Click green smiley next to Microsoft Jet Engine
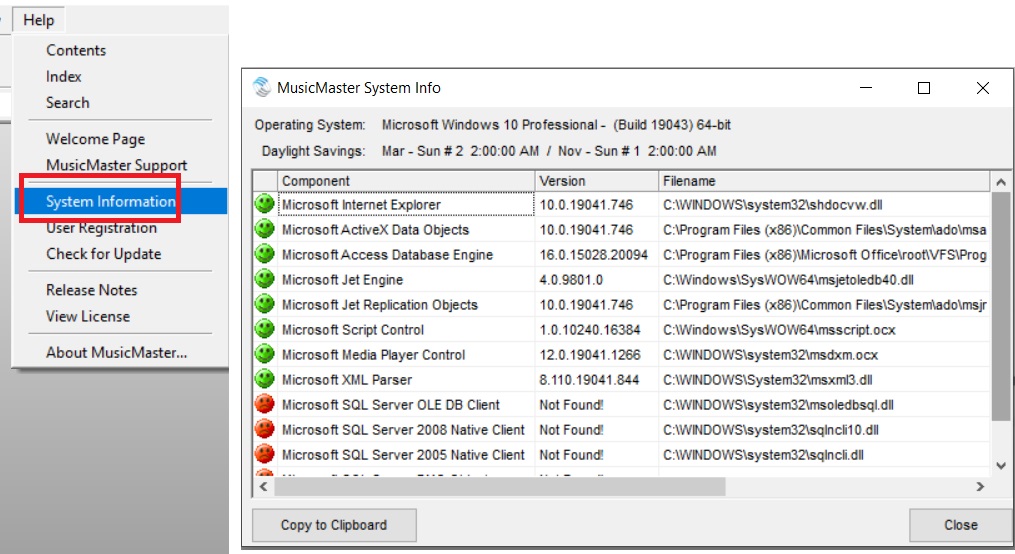The image size is (1015, 554). coord(264,279)
